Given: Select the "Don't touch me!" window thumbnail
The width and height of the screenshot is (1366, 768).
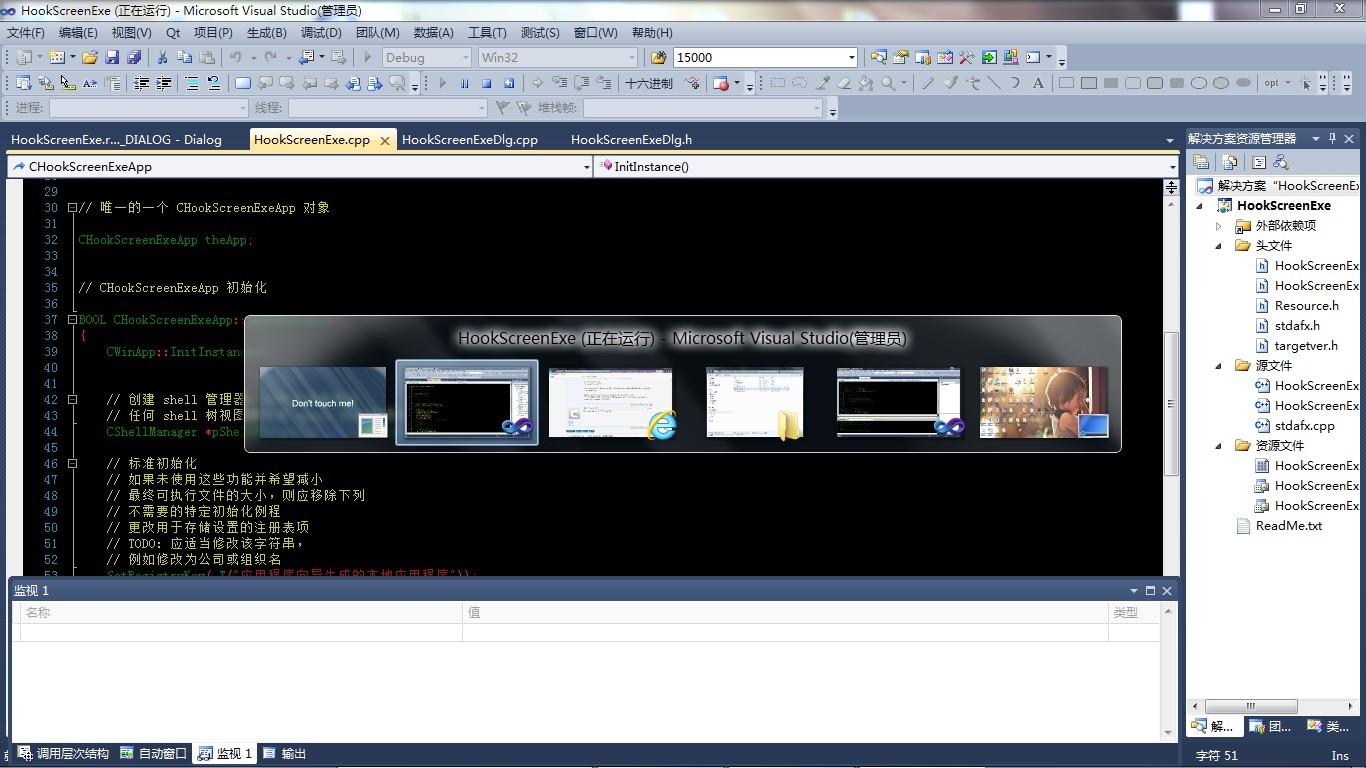Looking at the screenshot, I should tap(323, 402).
